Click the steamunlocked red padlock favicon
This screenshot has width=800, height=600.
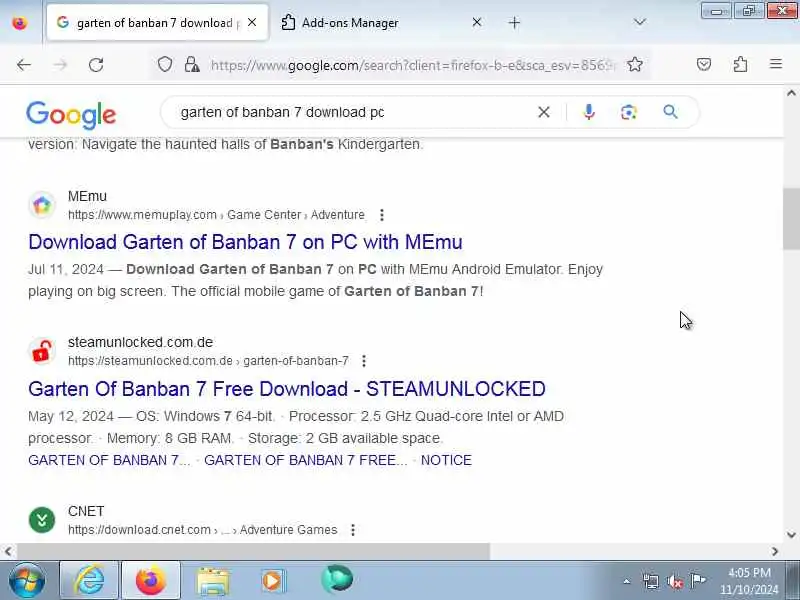click(42, 351)
